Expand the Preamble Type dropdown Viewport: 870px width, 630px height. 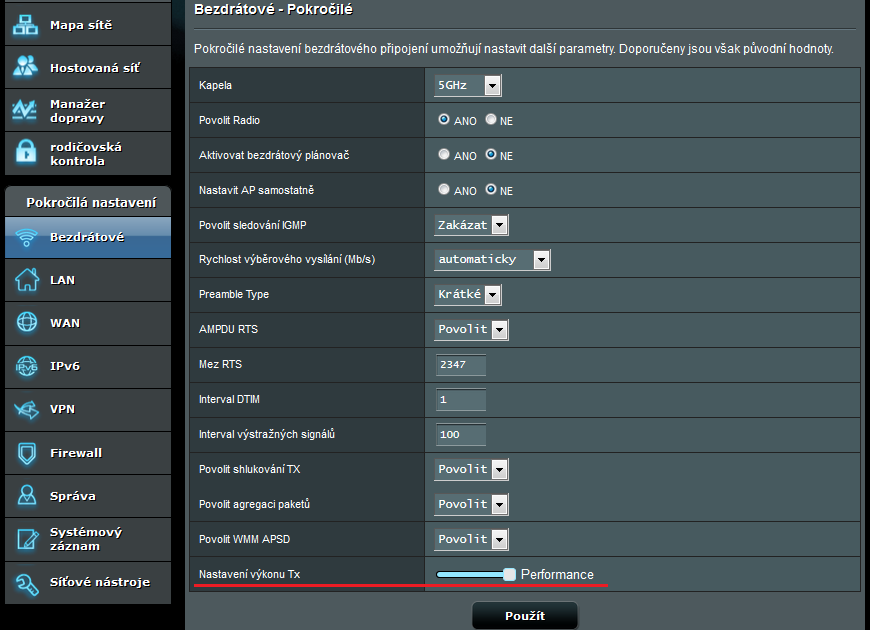[468, 294]
